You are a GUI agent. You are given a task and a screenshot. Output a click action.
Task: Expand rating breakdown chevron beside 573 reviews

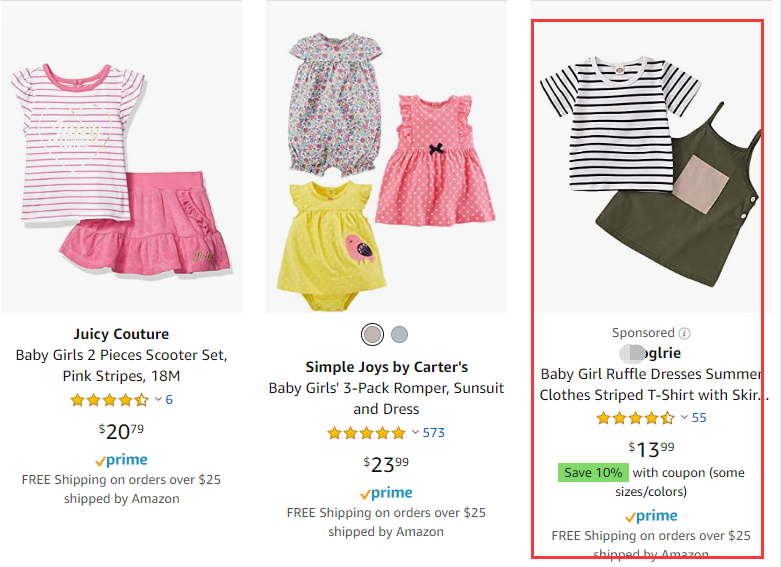[x=415, y=433]
